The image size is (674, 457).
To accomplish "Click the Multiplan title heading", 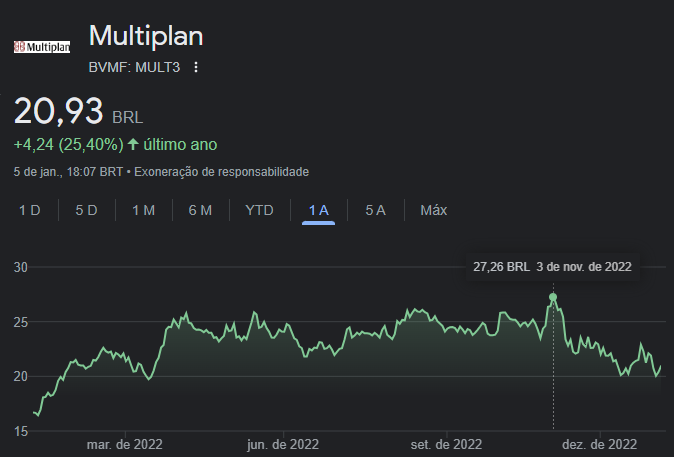I will [x=146, y=36].
